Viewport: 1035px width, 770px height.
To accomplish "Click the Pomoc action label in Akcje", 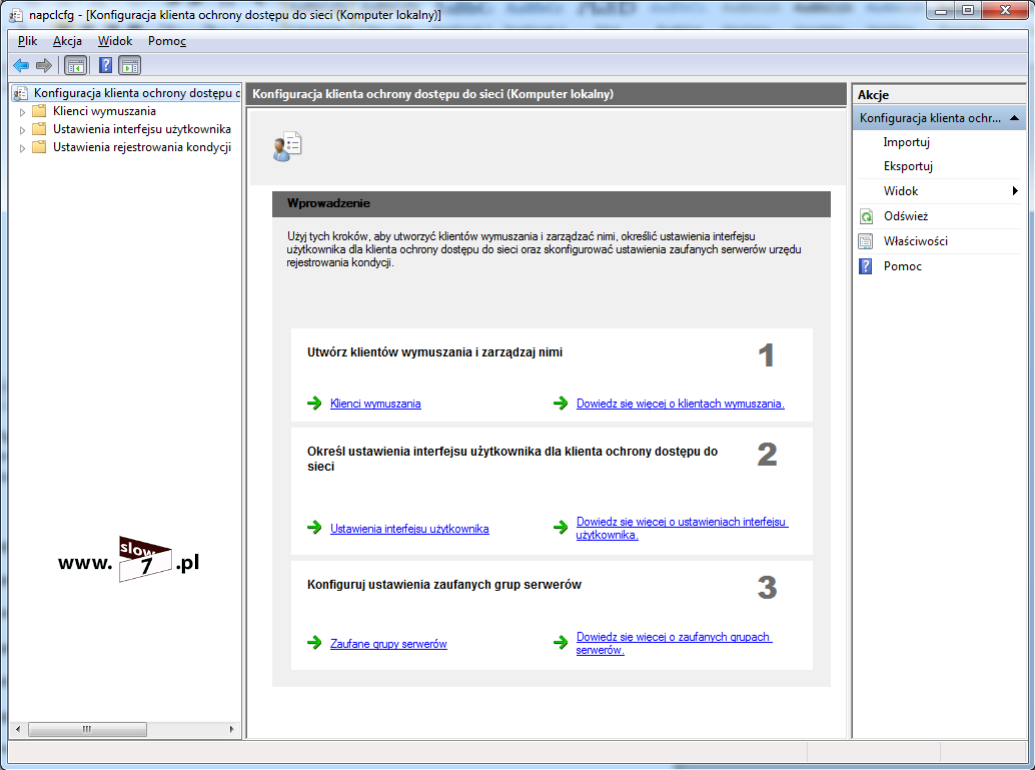I will [x=902, y=267].
